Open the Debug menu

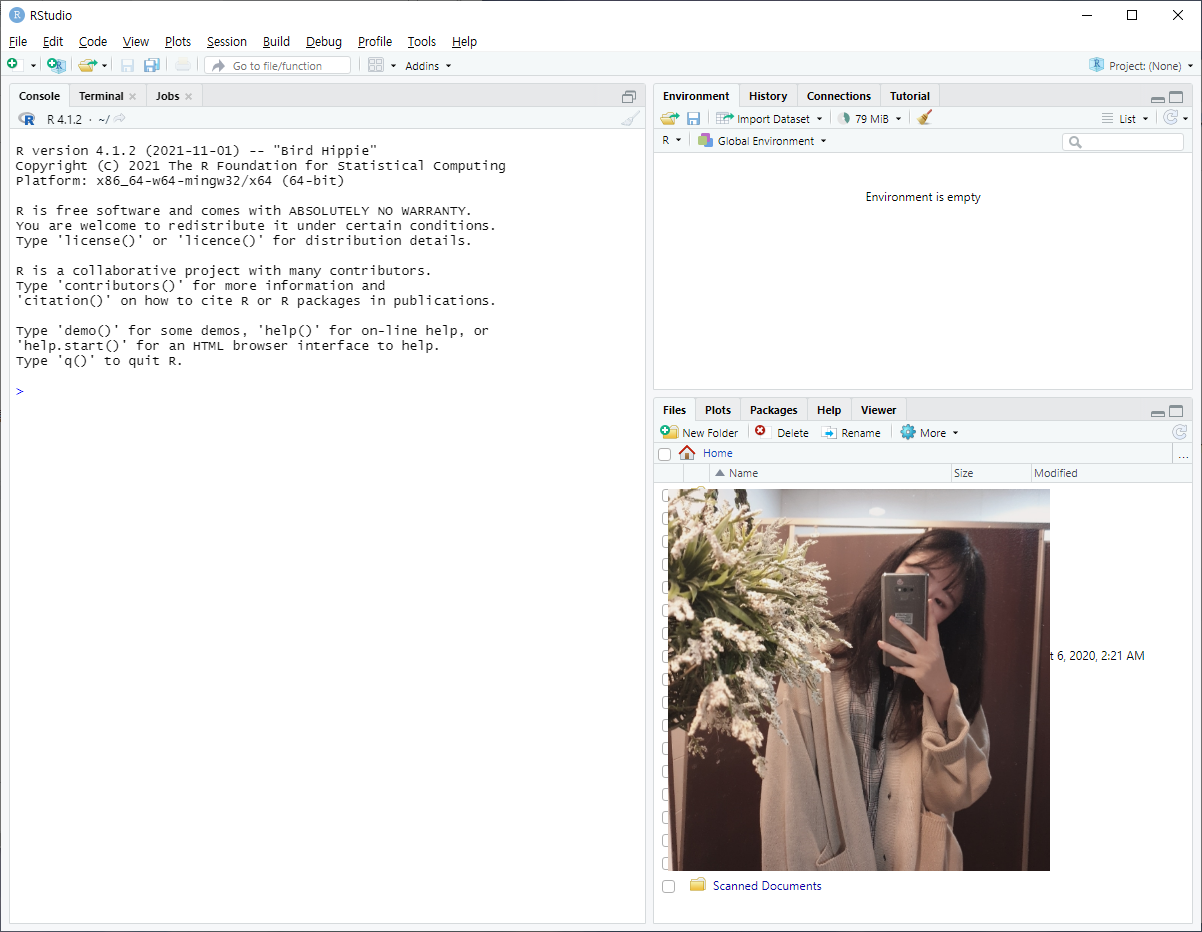pyautogui.click(x=324, y=42)
